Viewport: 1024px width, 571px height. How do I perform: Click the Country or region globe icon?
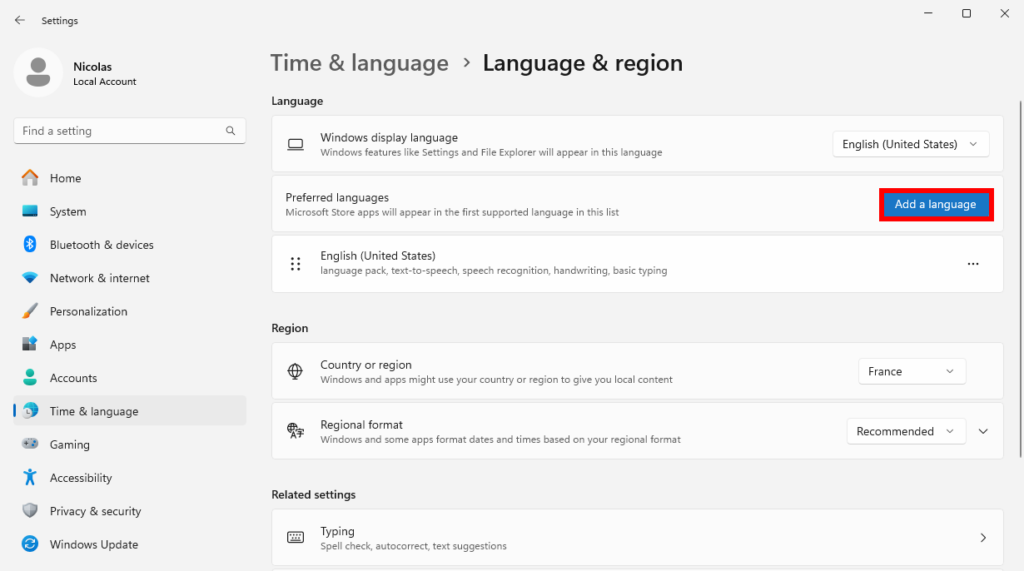coord(295,371)
